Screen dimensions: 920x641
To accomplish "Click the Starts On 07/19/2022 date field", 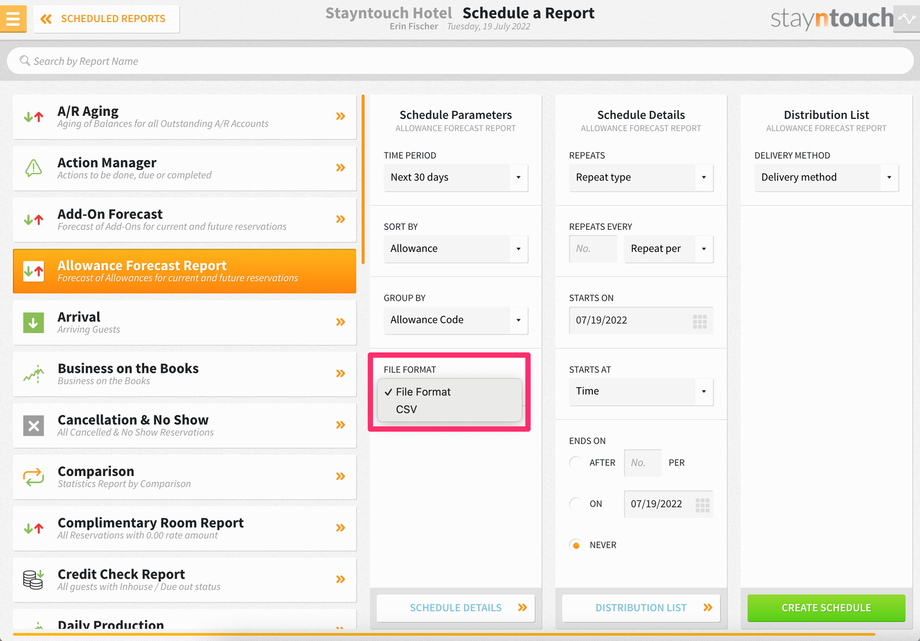I will [x=641, y=320].
